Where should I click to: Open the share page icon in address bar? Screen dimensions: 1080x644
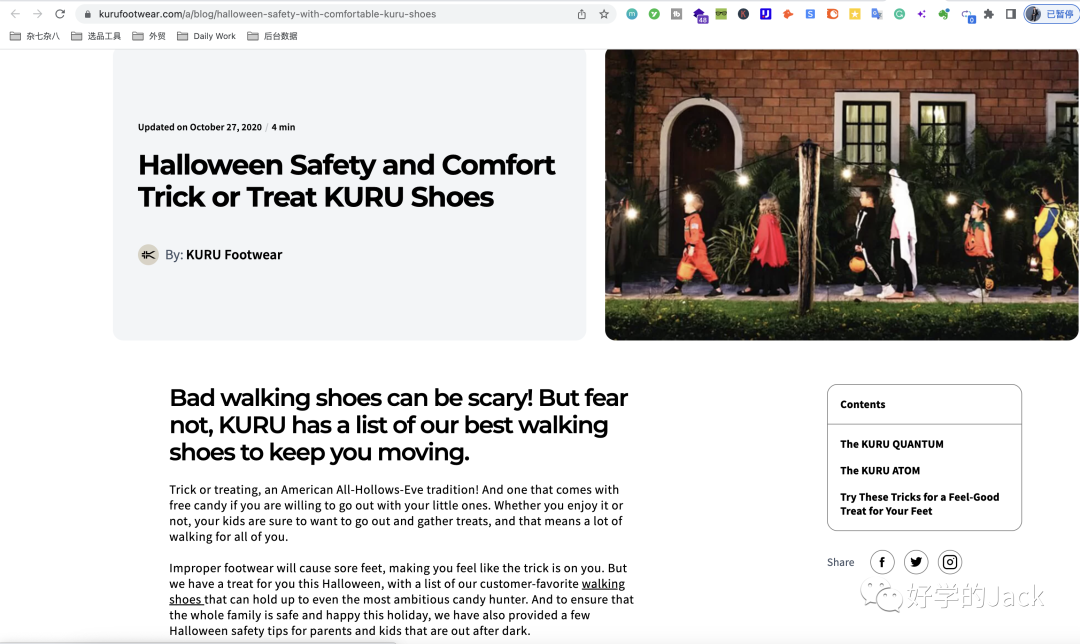coord(582,14)
